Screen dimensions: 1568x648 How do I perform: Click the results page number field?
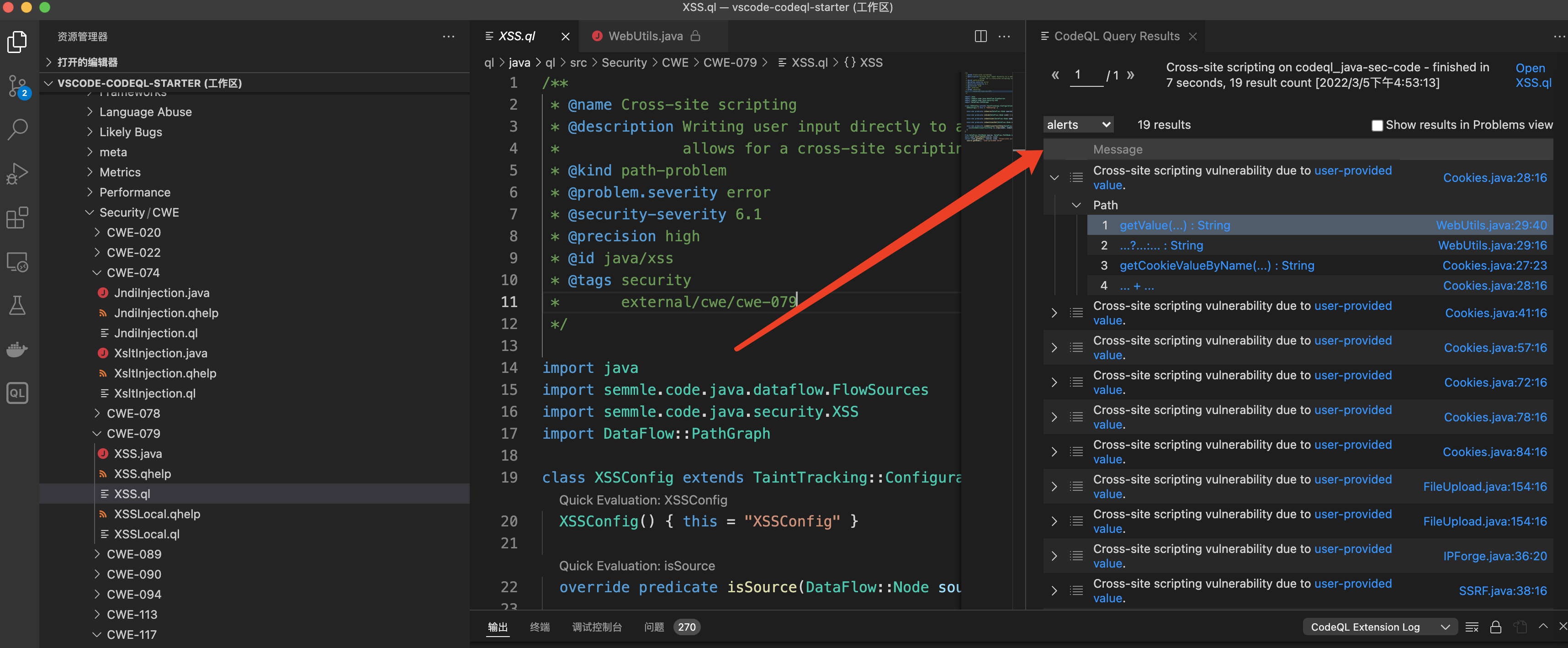click(x=1086, y=75)
